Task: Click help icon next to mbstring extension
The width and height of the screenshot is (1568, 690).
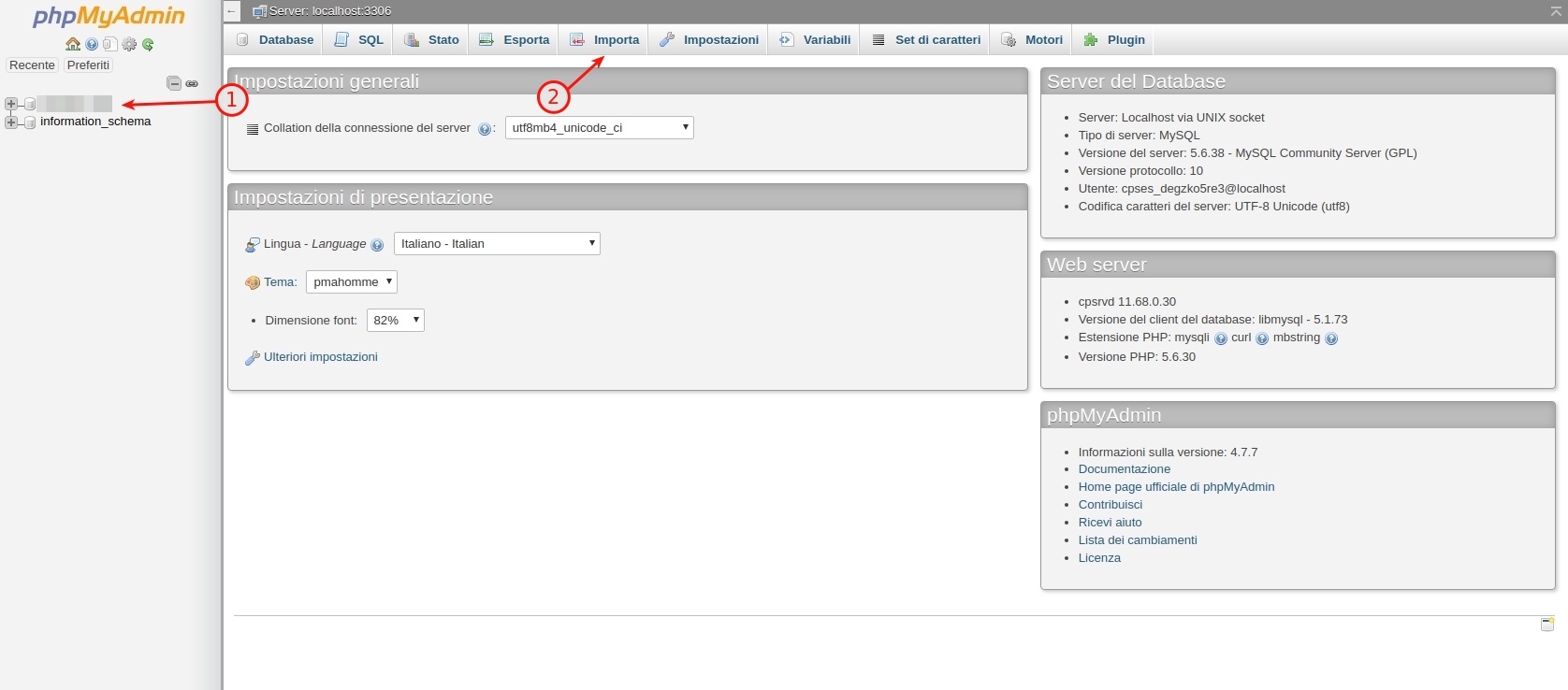Action: click(1331, 338)
